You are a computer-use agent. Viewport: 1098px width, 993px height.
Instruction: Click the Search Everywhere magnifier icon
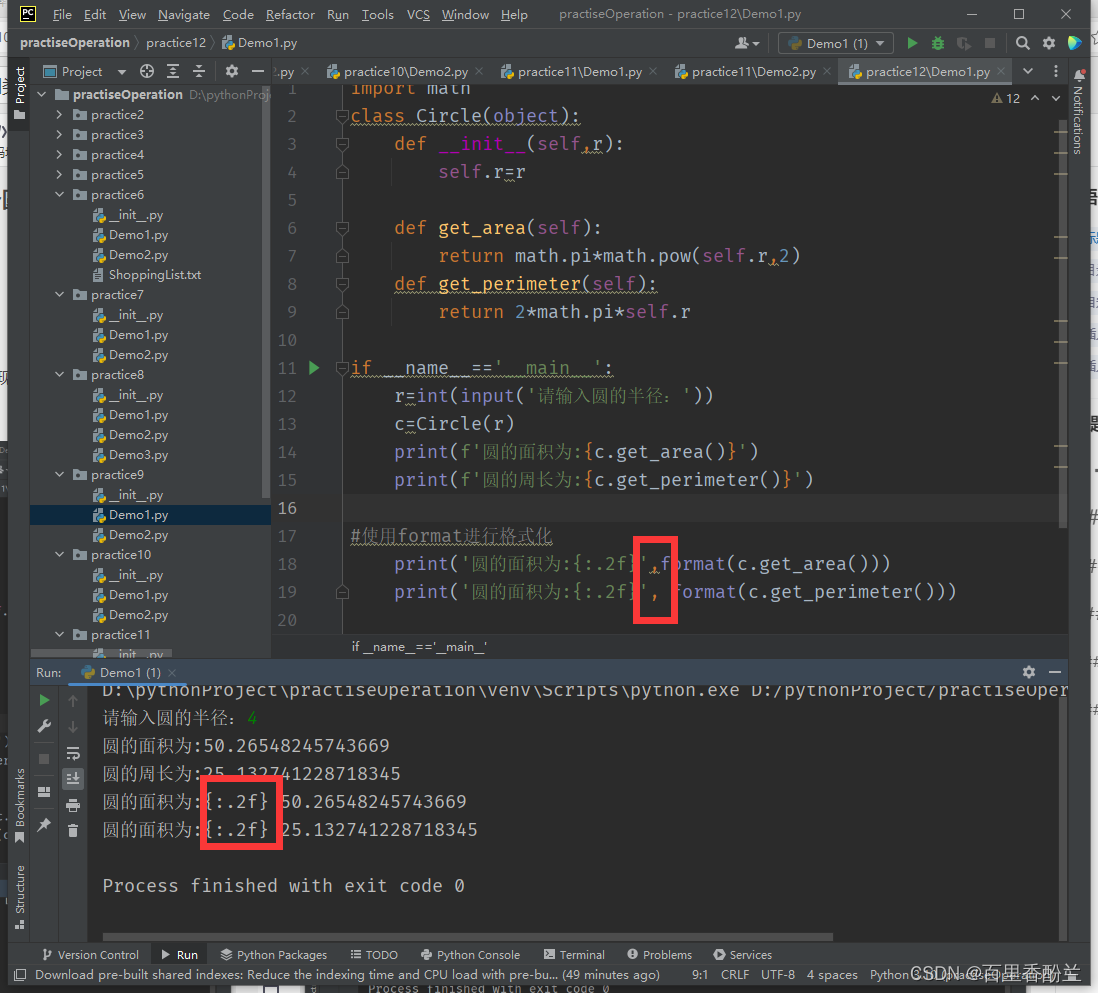pyautogui.click(x=1022, y=43)
